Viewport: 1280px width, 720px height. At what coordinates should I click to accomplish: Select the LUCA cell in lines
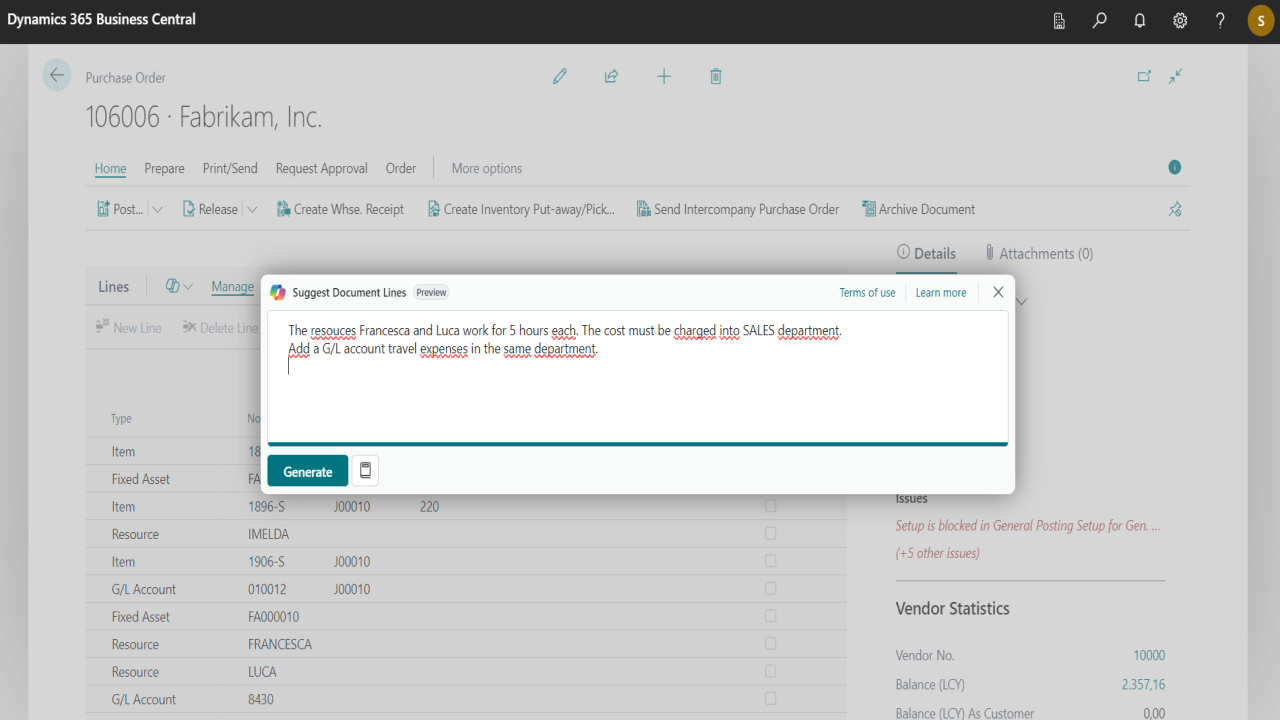point(262,672)
